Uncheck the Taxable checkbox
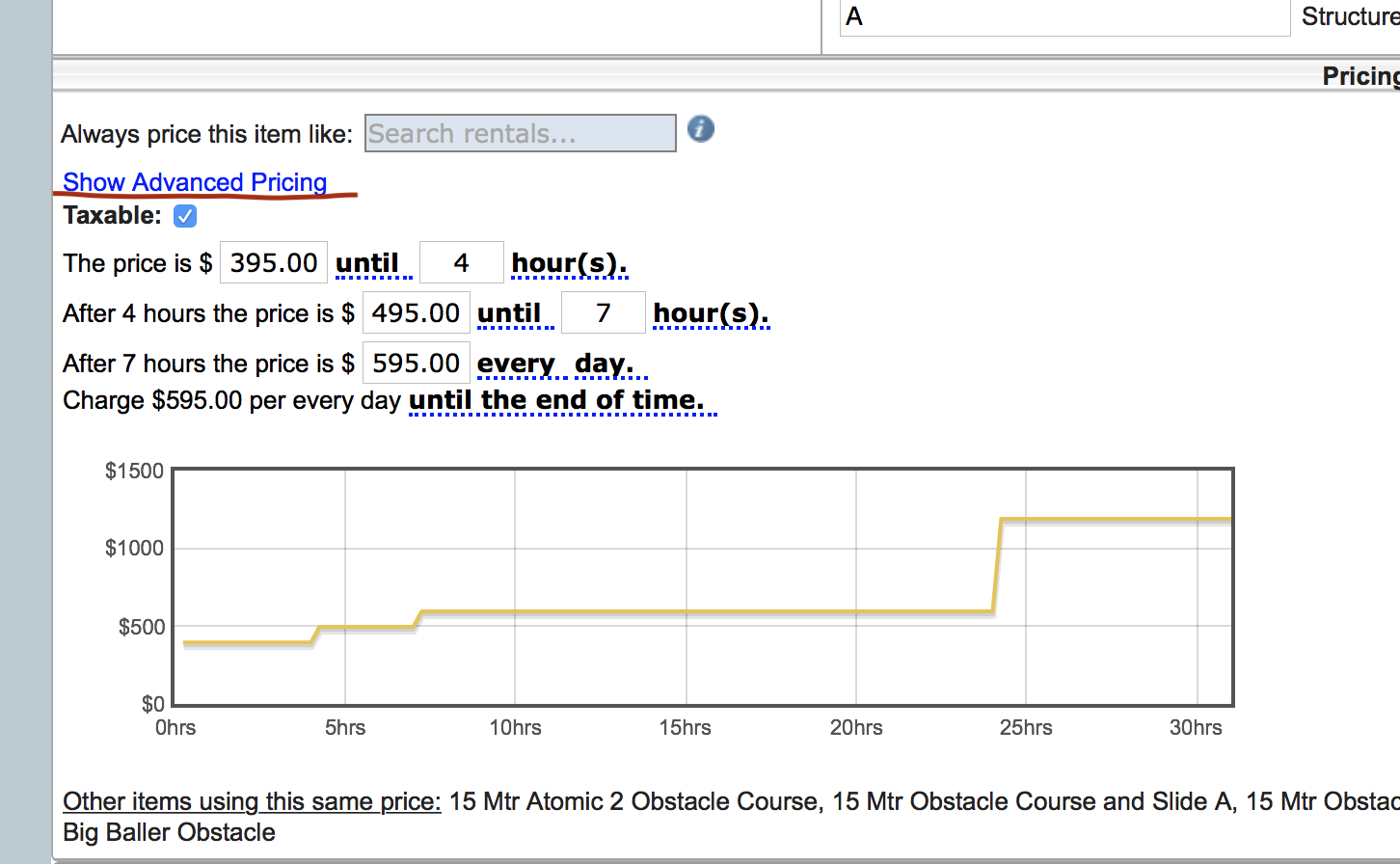Screen dimensions: 1400x864 coord(185,216)
